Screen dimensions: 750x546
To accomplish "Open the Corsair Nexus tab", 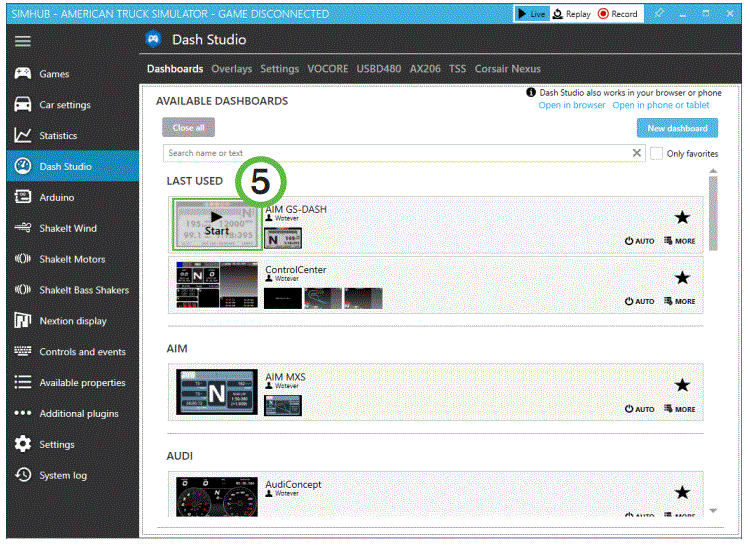I will click(x=507, y=69).
